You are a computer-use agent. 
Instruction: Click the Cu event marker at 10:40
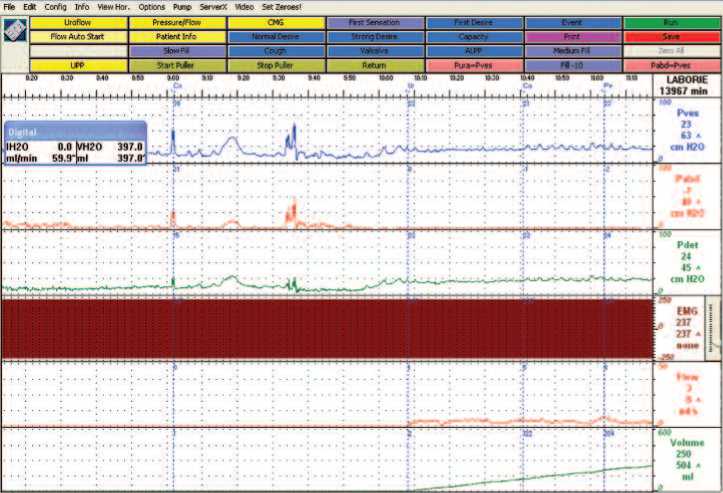tap(527, 86)
